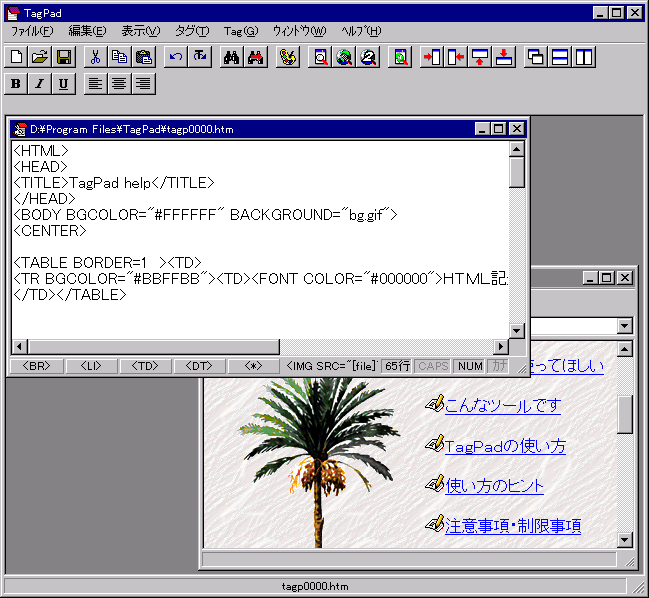Insert a <DT> tag with the status bar button
This screenshot has width=649, height=598.
(199, 366)
